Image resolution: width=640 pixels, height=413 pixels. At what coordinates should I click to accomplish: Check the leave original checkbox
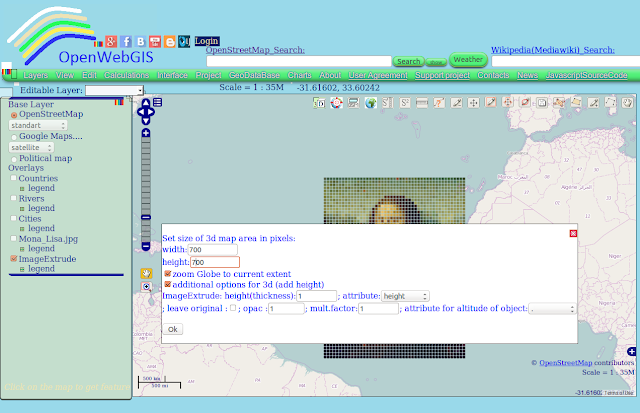pos(233,308)
